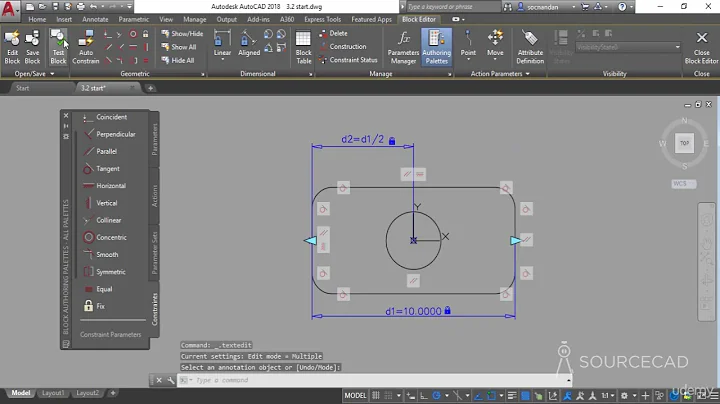Open the Dimensional panel settings arrow
The height and width of the screenshot is (404, 720).
pos(310,74)
